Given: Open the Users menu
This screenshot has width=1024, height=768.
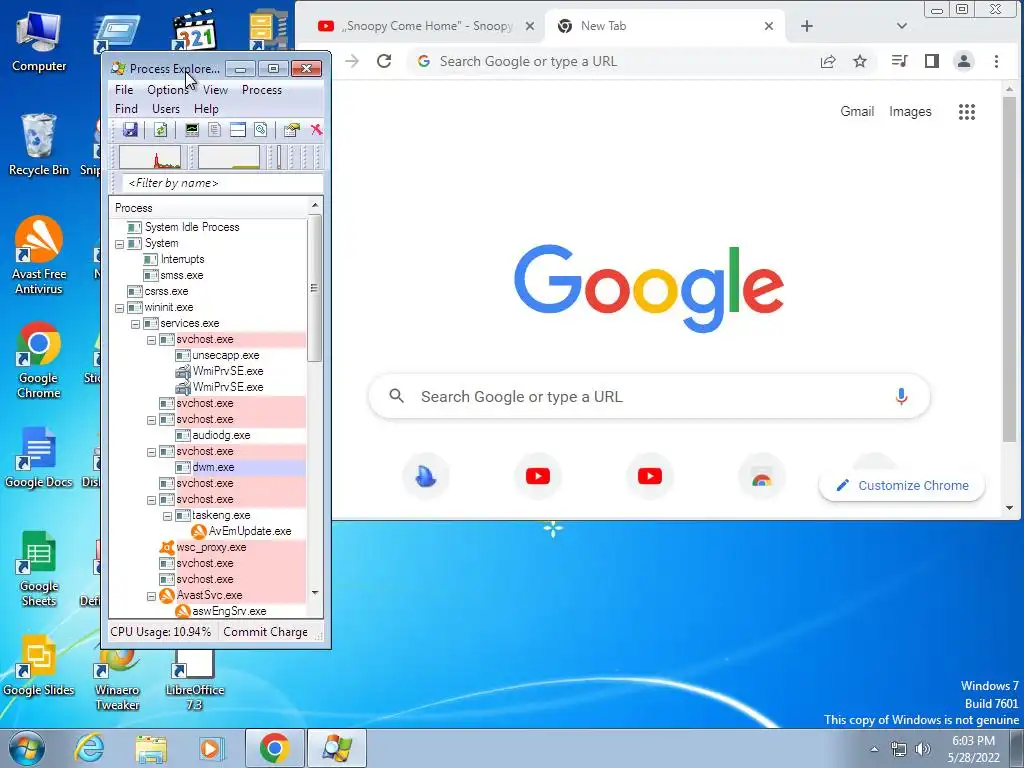Looking at the screenshot, I should [166, 109].
